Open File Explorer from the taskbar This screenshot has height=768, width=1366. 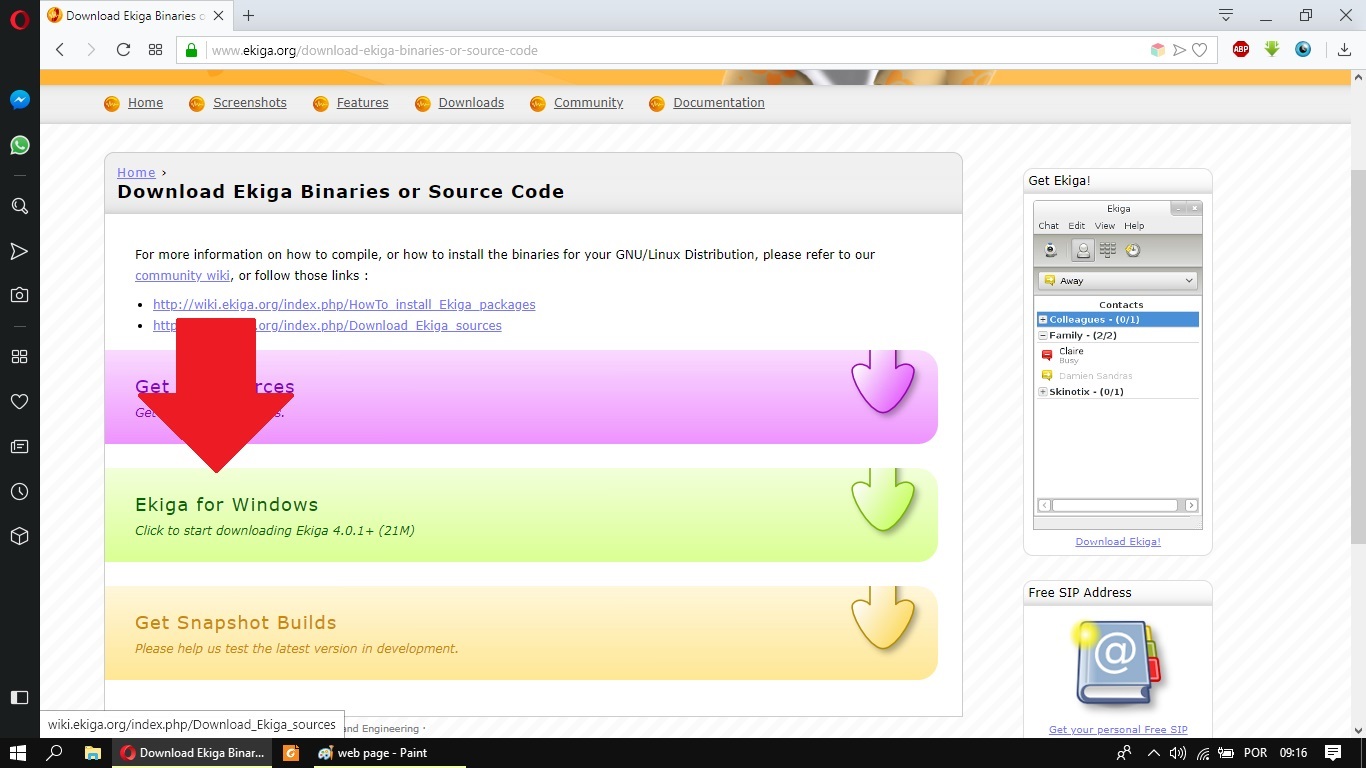[92, 753]
